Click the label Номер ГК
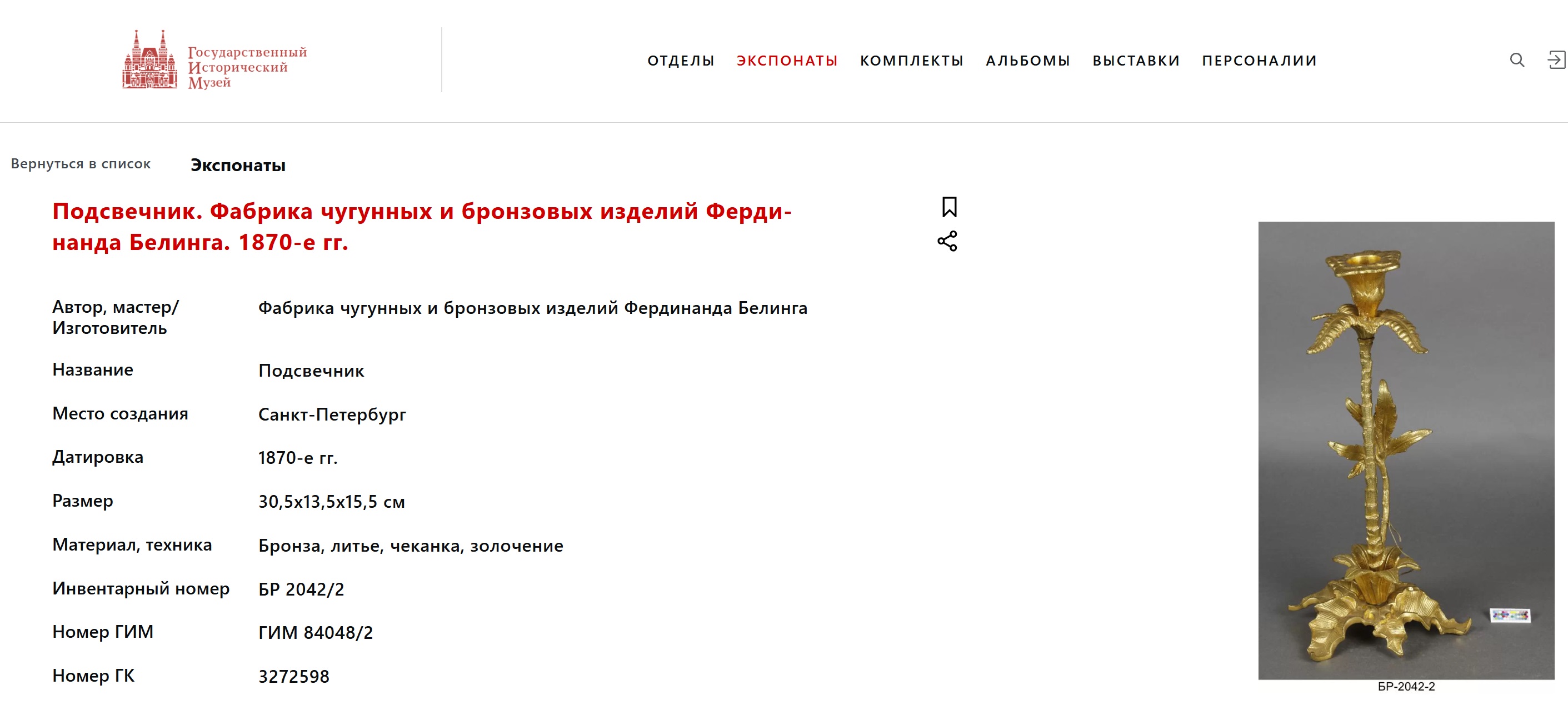Screen dimensions: 1568x705 [93, 675]
